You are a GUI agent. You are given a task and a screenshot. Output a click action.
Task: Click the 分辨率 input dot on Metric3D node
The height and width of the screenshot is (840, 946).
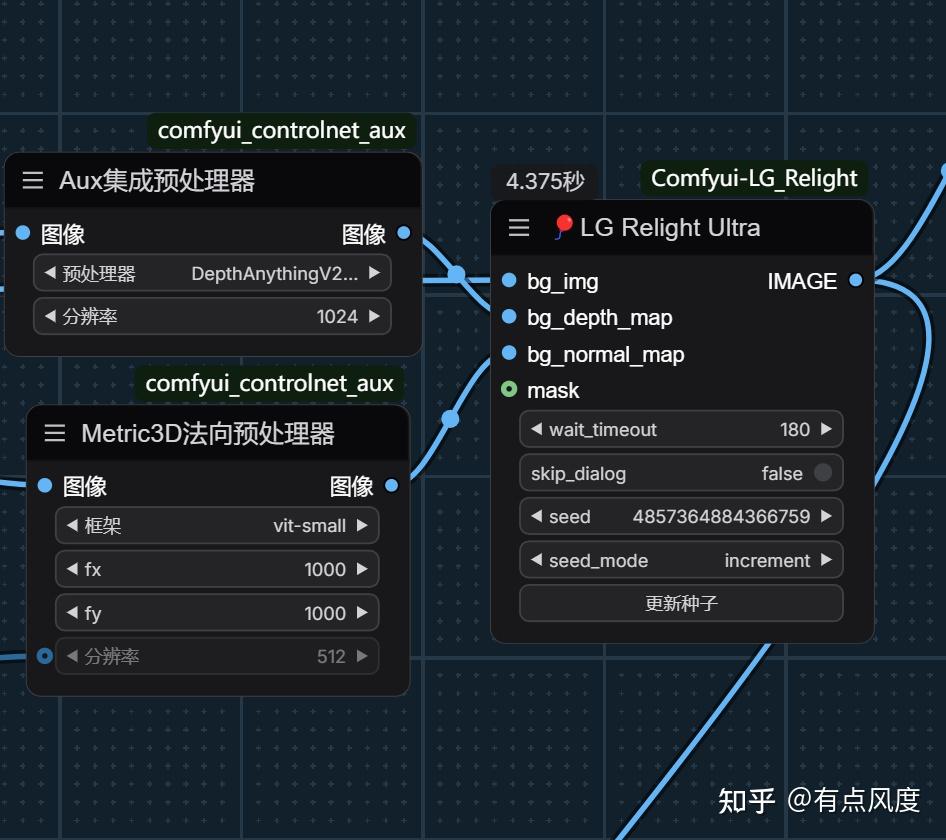point(43,656)
